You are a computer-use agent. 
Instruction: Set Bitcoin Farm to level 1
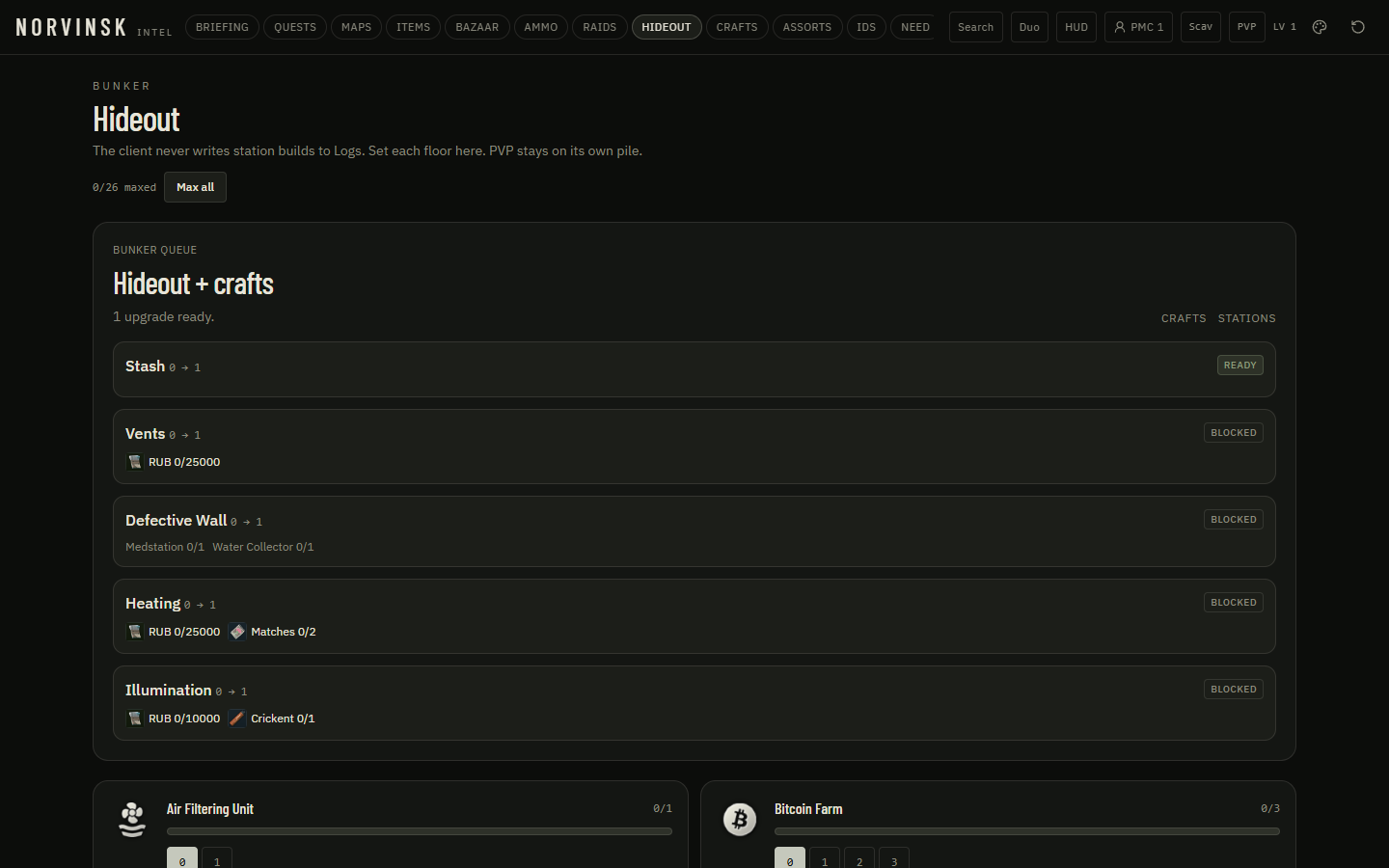(825, 858)
